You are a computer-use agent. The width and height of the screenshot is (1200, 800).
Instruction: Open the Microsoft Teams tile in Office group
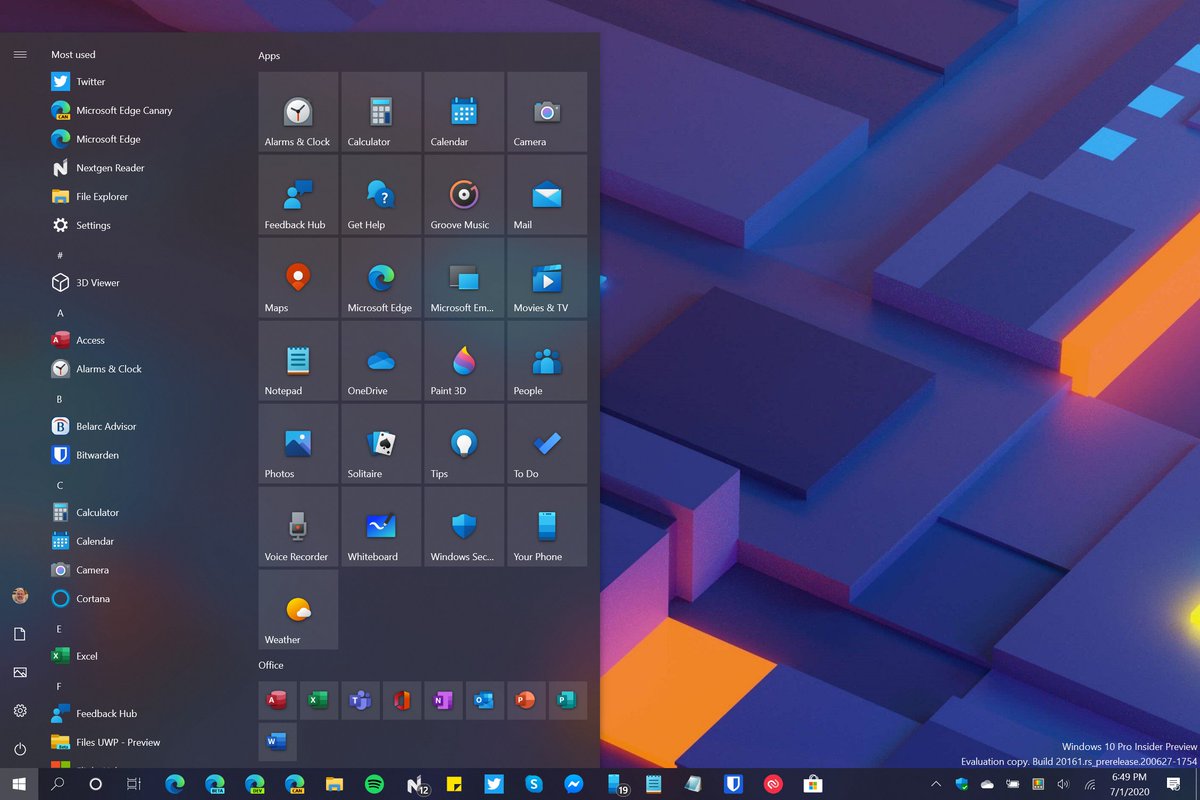[360, 700]
